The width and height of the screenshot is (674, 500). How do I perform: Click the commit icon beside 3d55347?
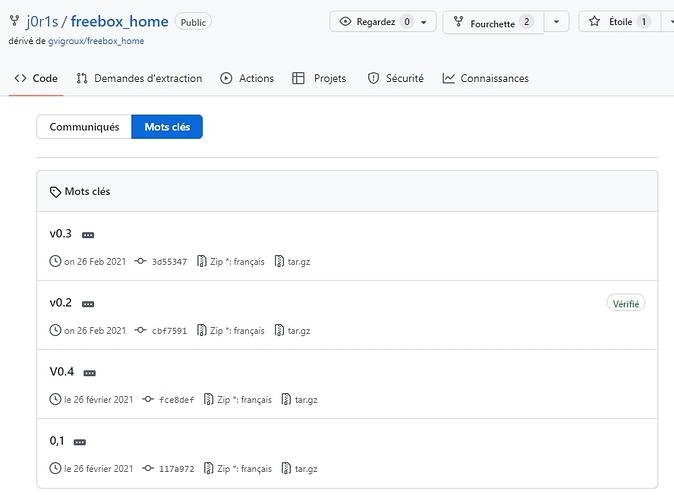141,261
